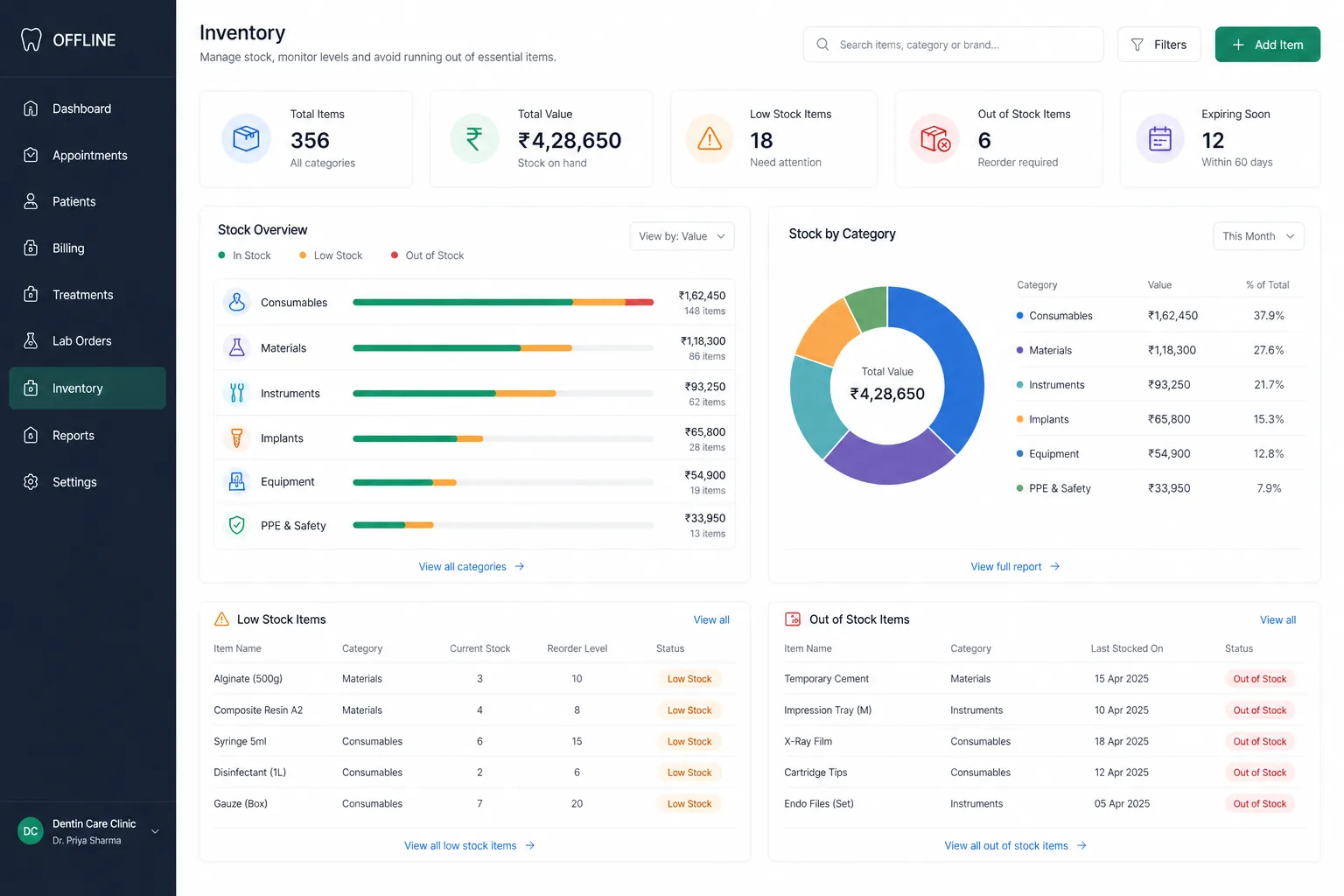Image resolution: width=1344 pixels, height=896 pixels.
Task: Open the Filters button
Action: pos(1158,45)
